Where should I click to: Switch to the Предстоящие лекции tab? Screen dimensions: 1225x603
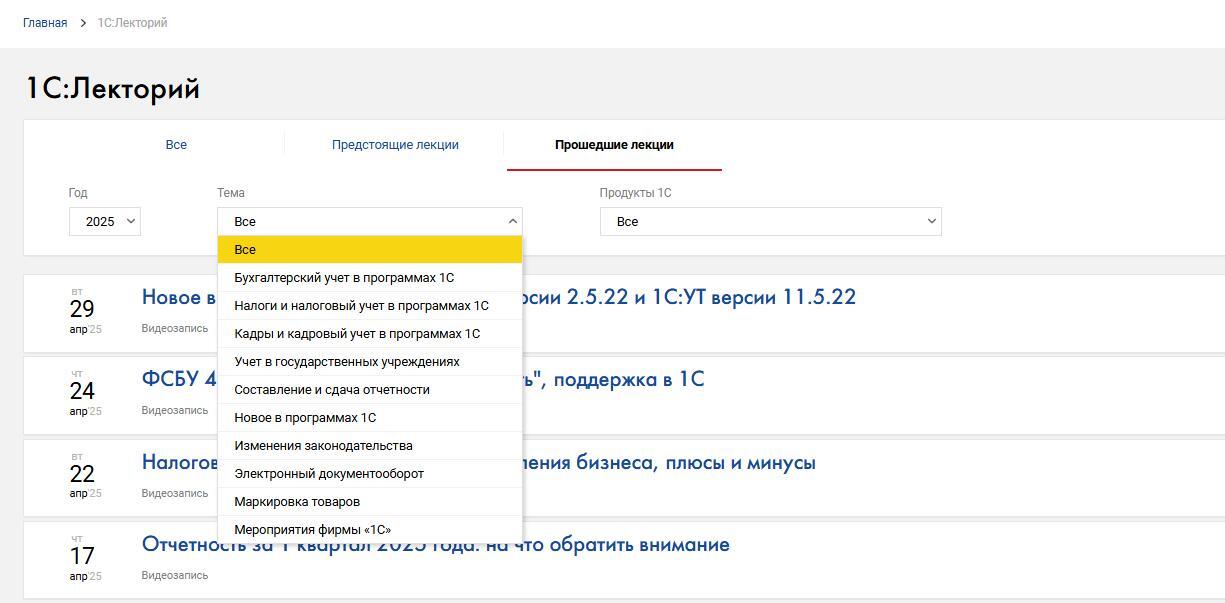(x=395, y=145)
